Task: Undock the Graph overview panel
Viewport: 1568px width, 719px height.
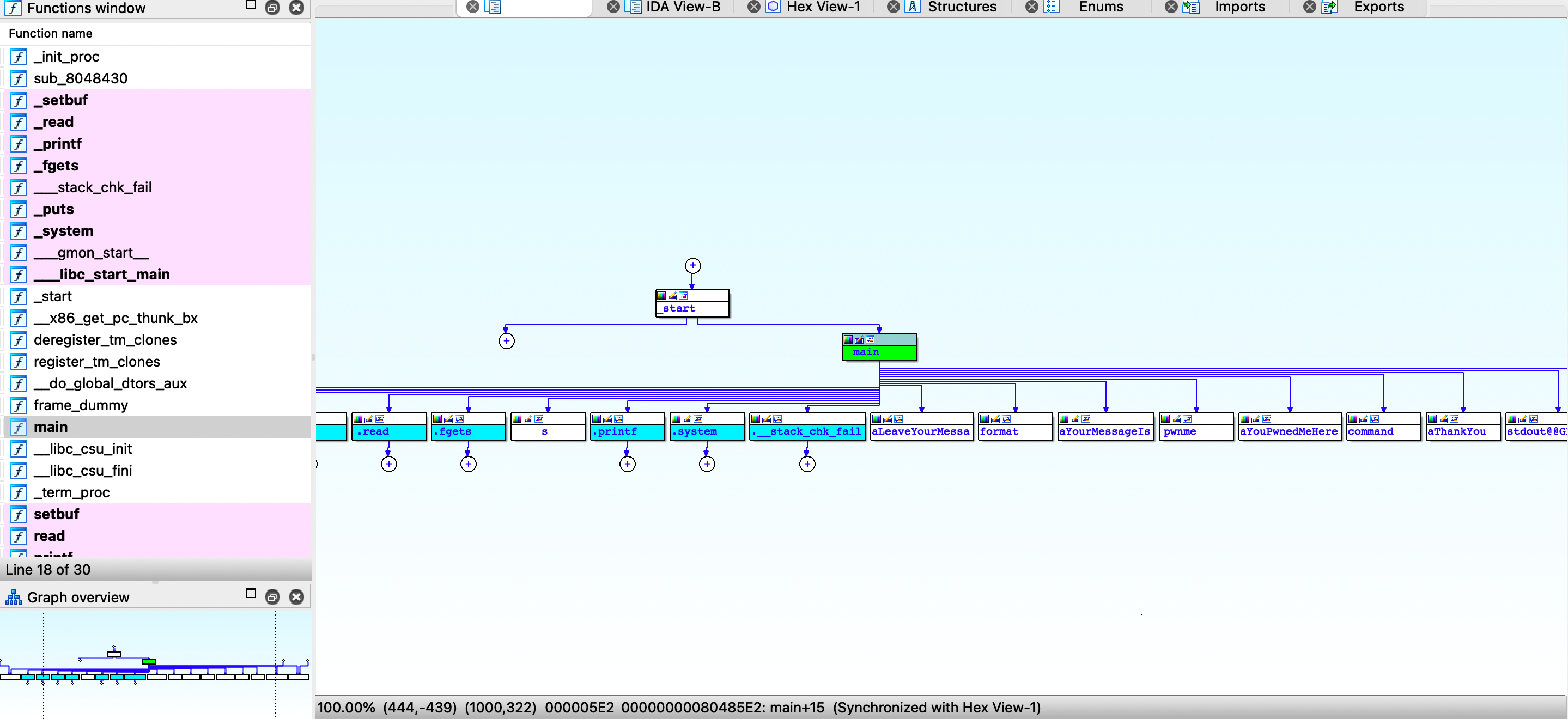Action: pyautogui.click(x=272, y=597)
